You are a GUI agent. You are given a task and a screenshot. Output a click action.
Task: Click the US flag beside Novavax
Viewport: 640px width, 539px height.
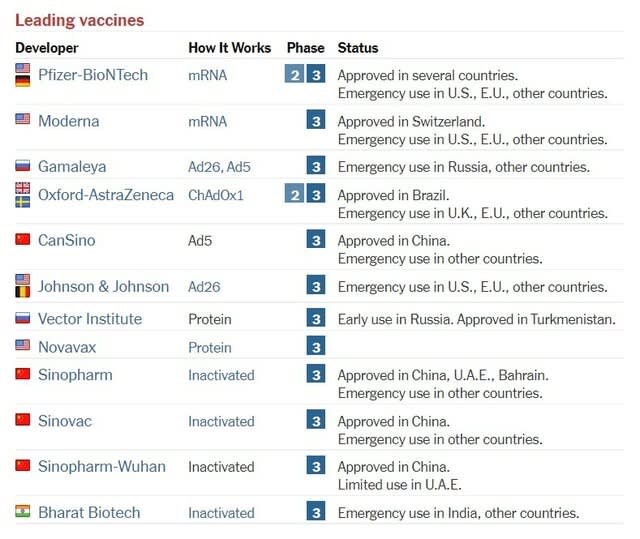pyautogui.click(x=23, y=346)
